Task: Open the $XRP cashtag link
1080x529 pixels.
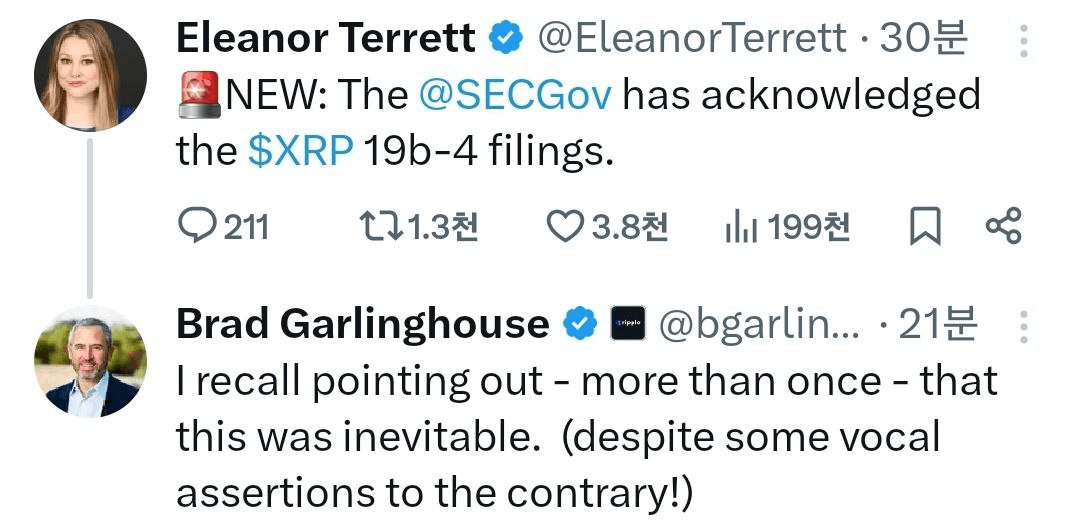Action: 300,152
